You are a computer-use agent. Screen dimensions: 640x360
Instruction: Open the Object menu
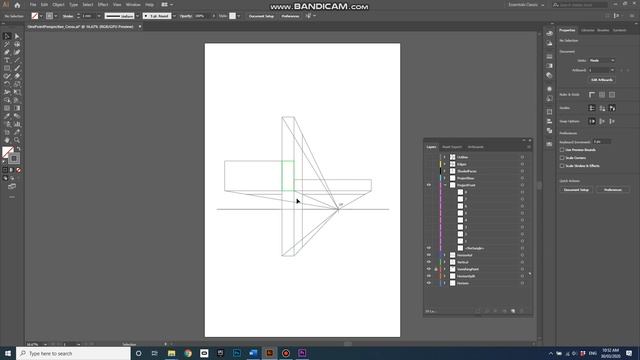(58, 4)
